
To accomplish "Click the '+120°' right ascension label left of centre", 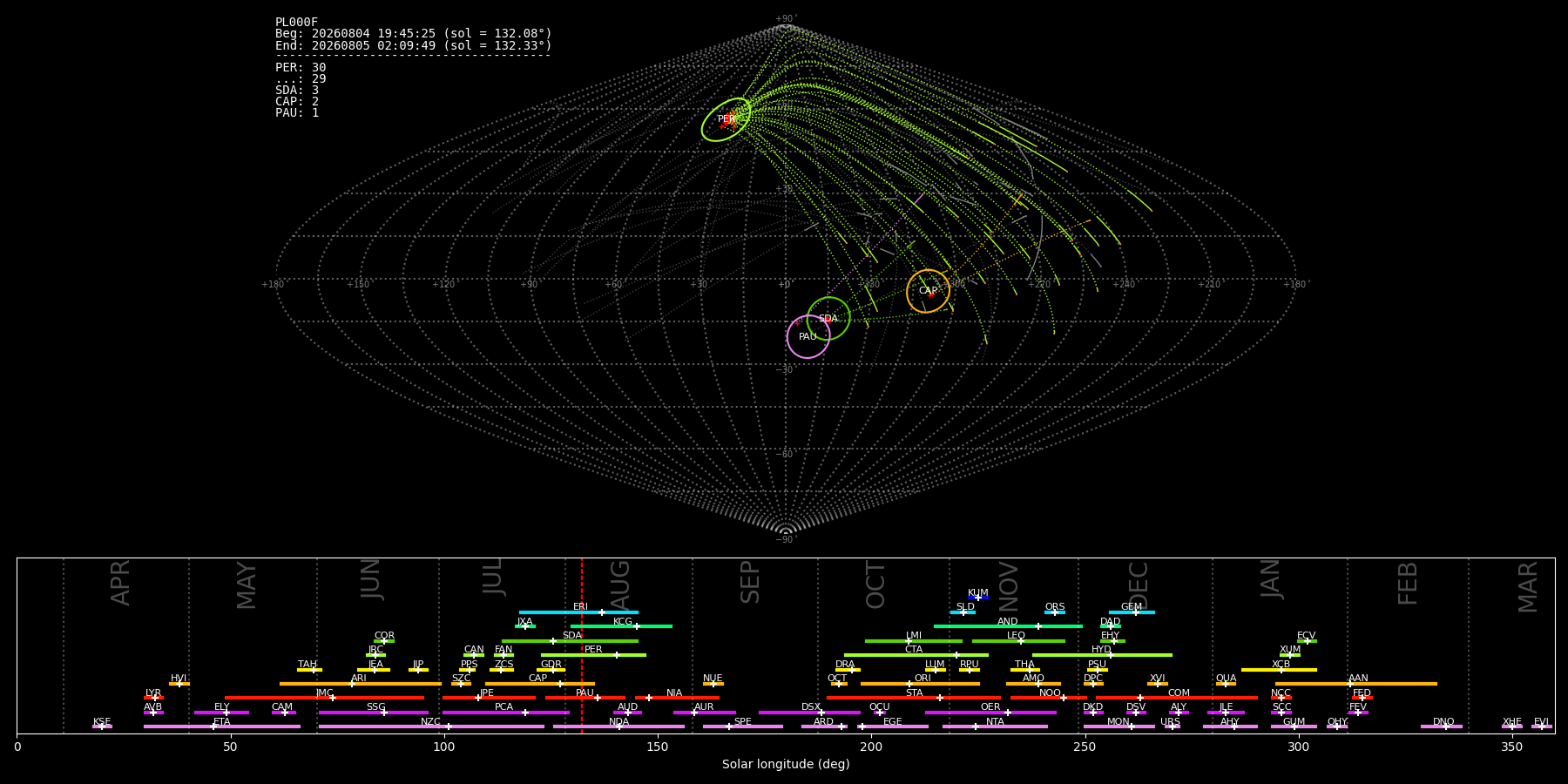I will [443, 284].
